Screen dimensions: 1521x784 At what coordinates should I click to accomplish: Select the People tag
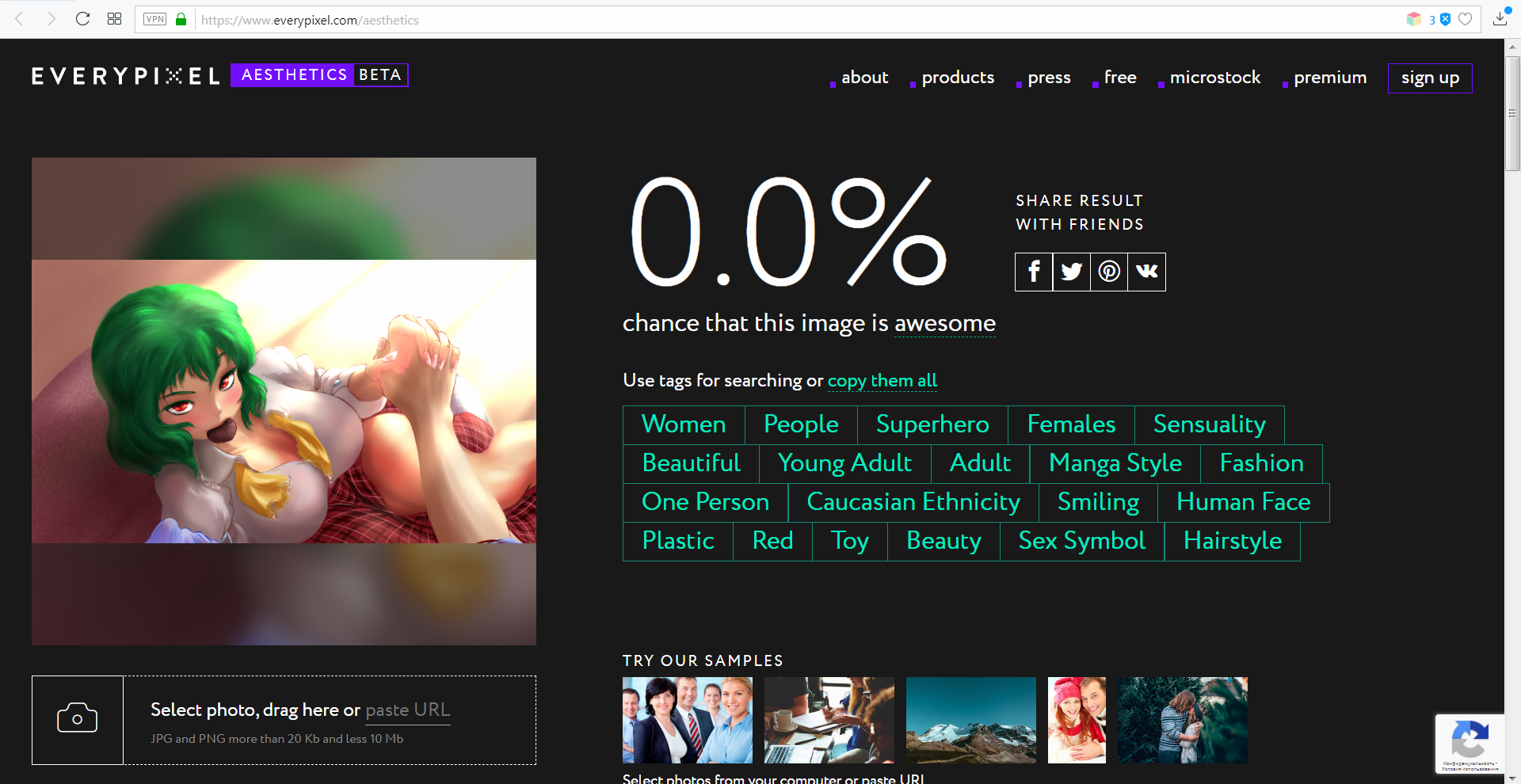tap(801, 424)
